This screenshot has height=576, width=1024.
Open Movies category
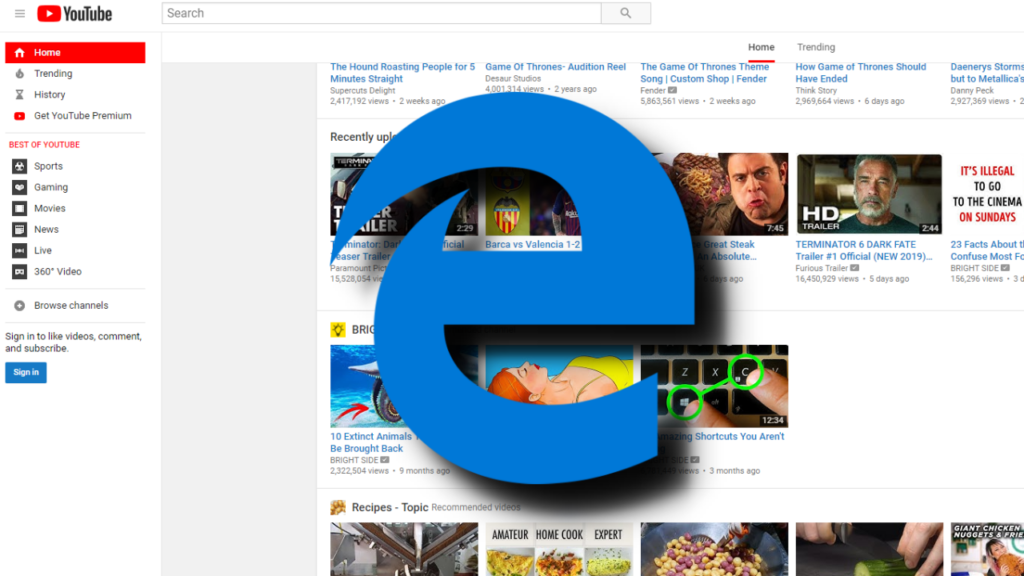tap(75, 208)
